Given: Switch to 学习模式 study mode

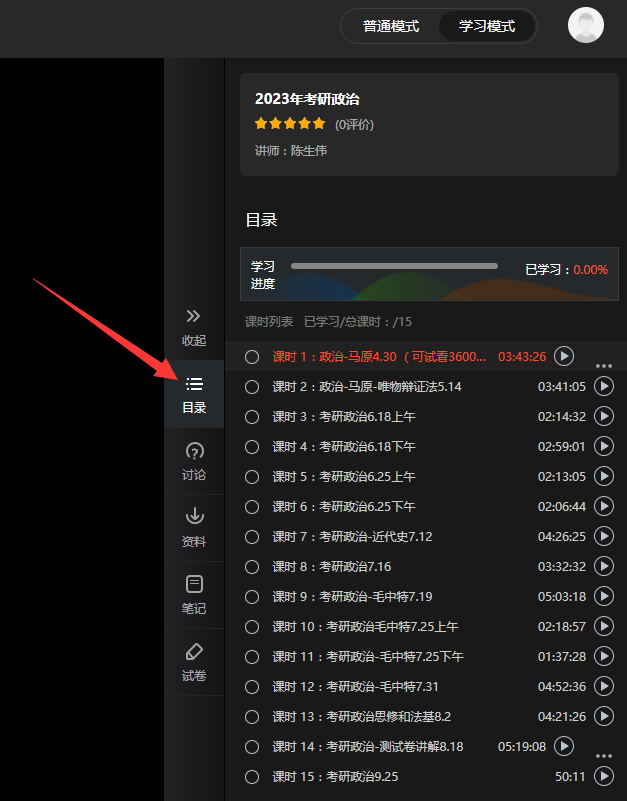Looking at the screenshot, I should point(486,26).
